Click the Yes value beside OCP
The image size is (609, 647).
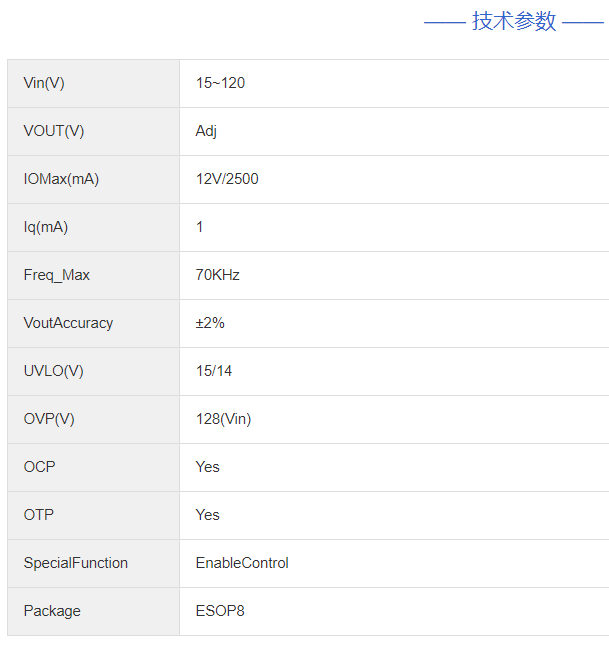pyautogui.click(x=207, y=467)
